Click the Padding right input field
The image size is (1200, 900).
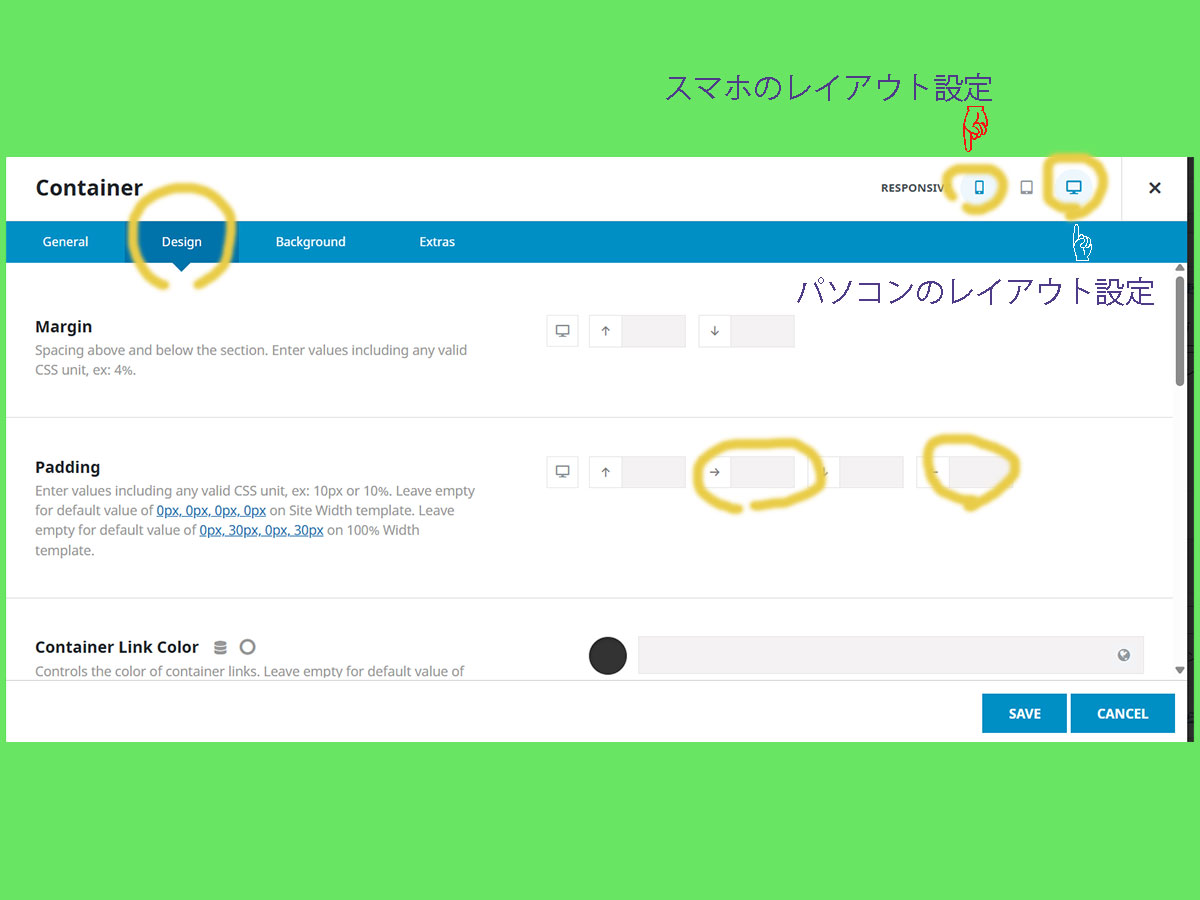pyautogui.click(x=762, y=472)
